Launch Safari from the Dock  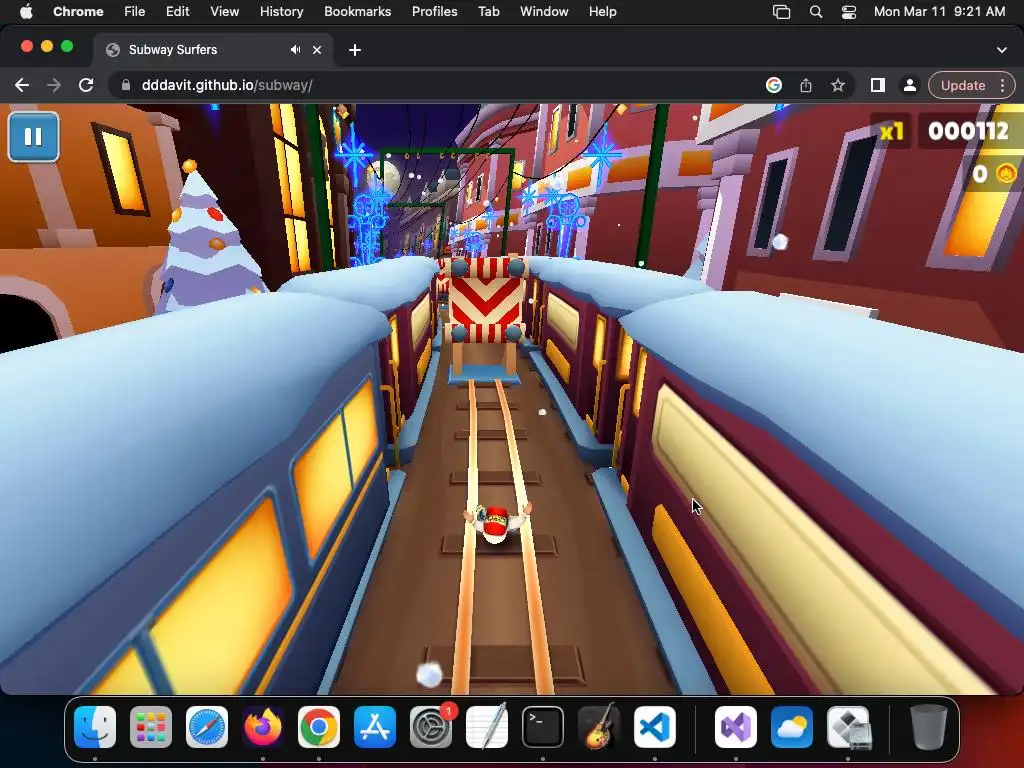pyautogui.click(x=207, y=727)
